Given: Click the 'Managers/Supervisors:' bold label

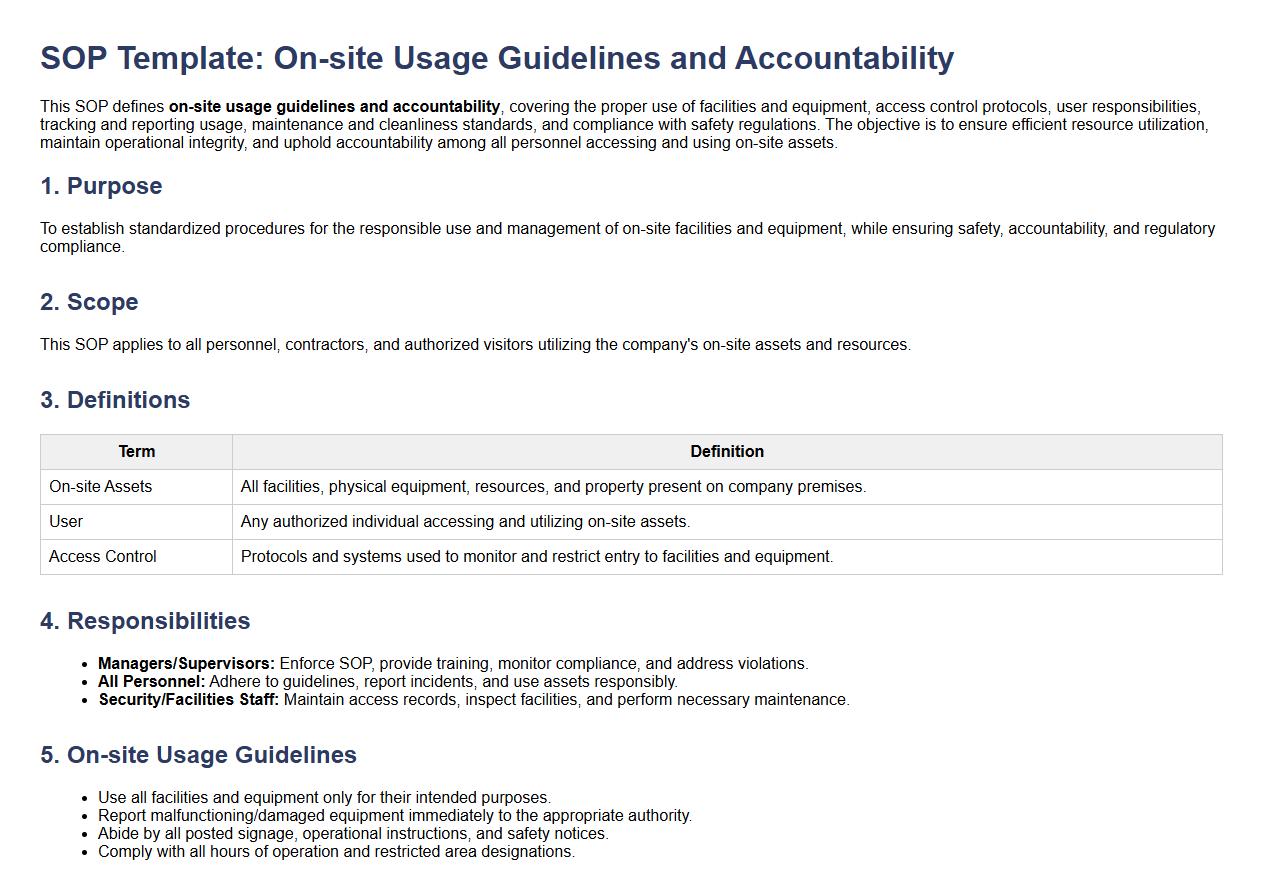Looking at the screenshot, I should point(186,664).
